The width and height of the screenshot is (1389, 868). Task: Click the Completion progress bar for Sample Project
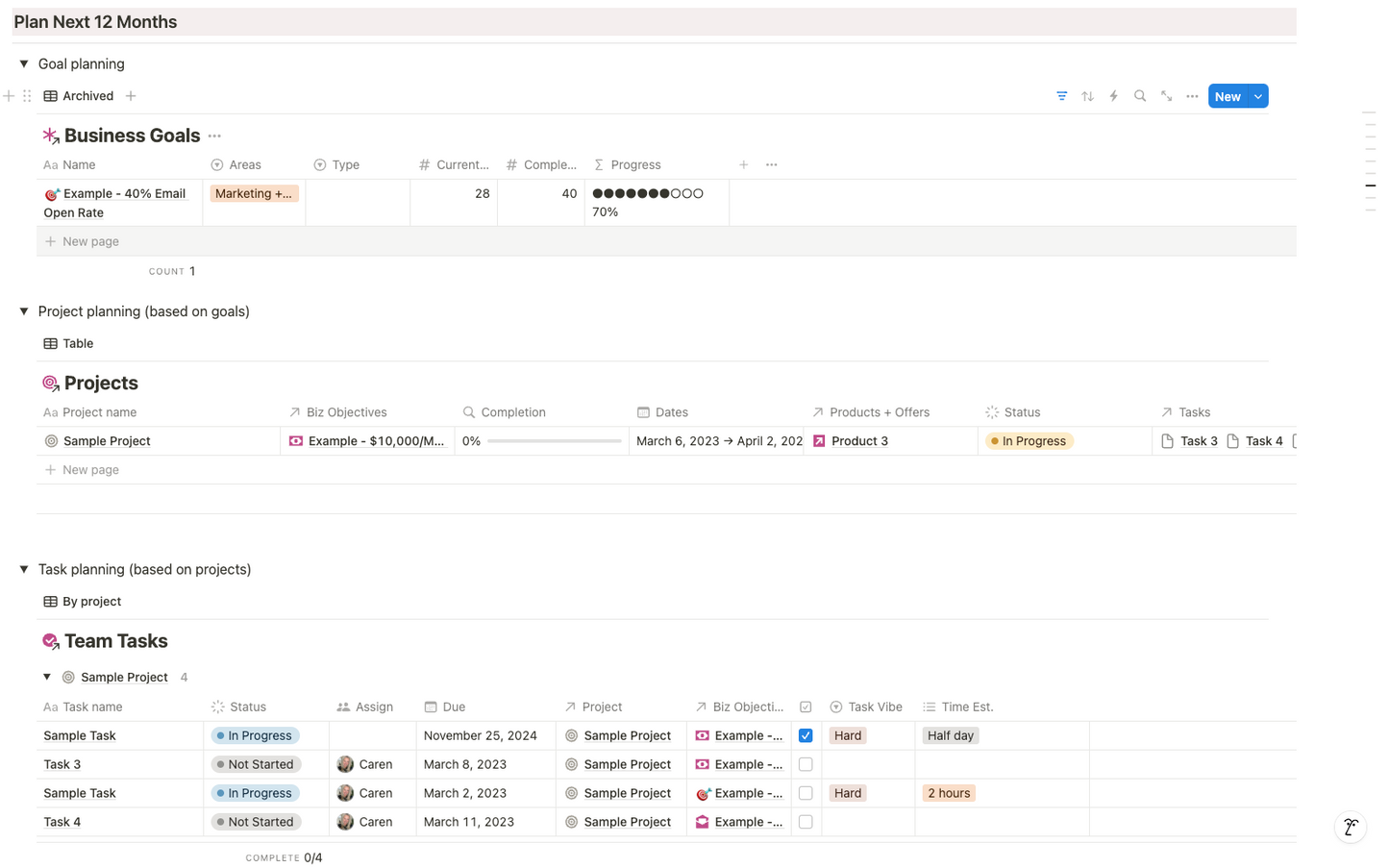(x=554, y=441)
